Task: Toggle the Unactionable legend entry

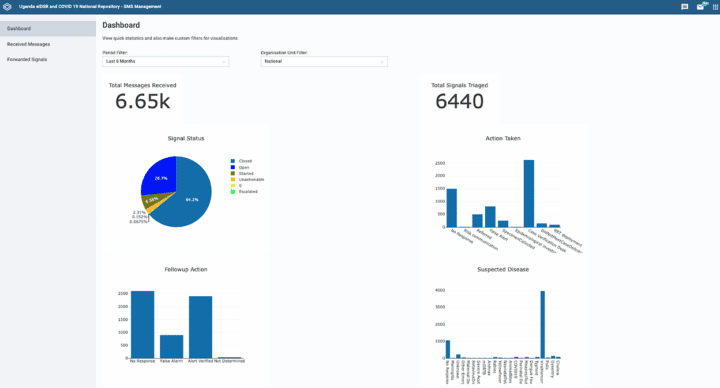Action: coord(247,180)
